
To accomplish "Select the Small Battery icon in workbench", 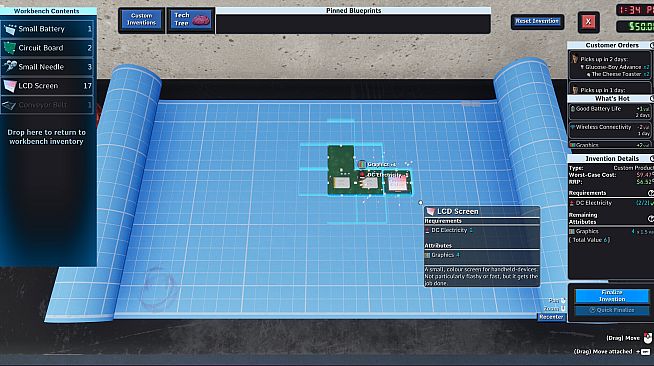I will tap(10, 29).
